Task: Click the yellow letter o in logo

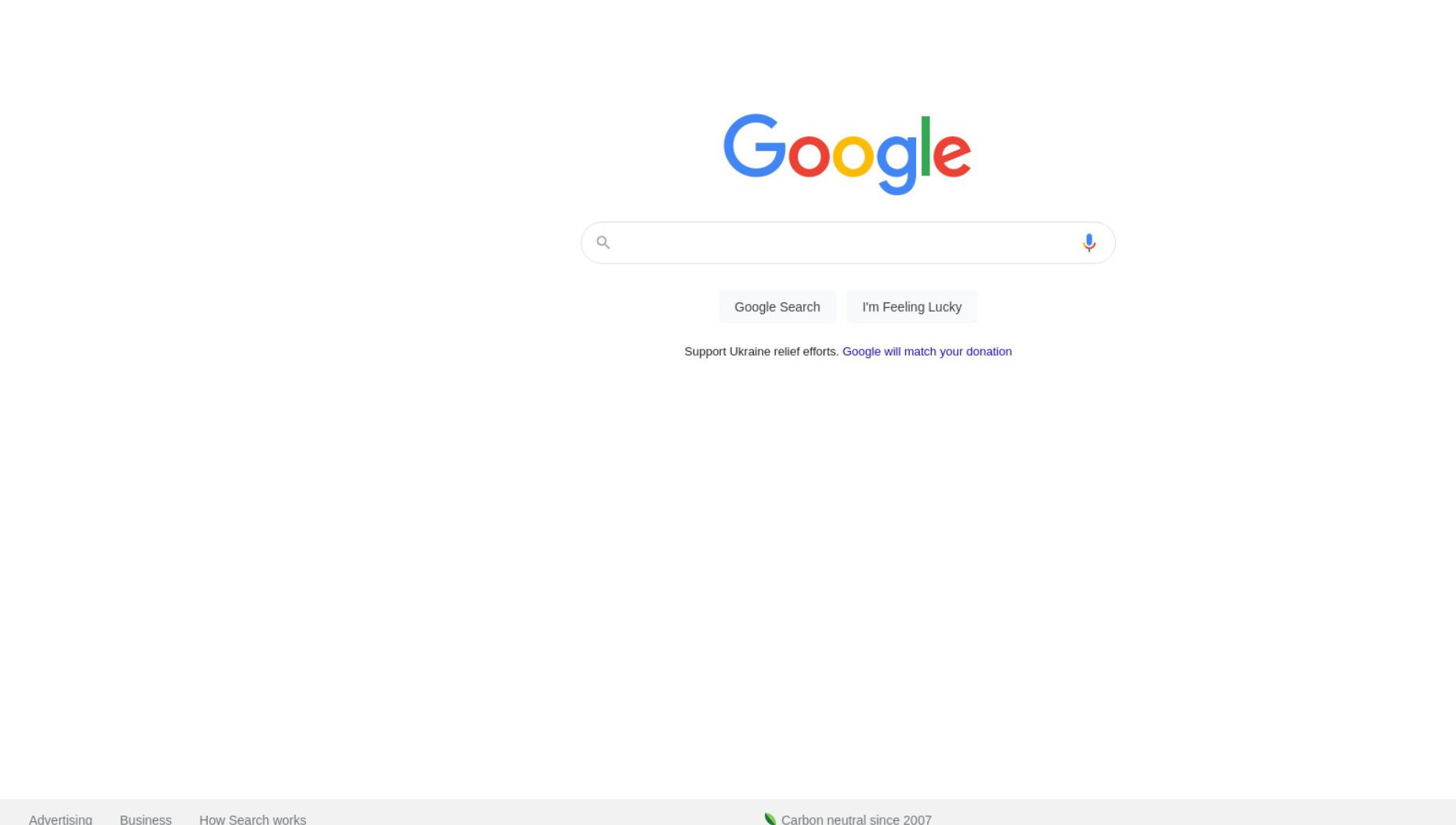Action: (x=853, y=154)
